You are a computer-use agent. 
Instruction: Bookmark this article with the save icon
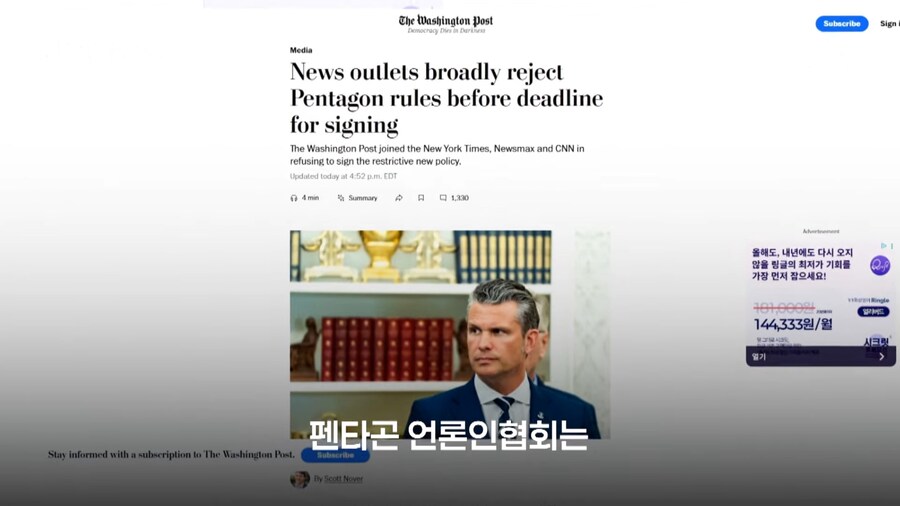pyautogui.click(x=421, y=198)
